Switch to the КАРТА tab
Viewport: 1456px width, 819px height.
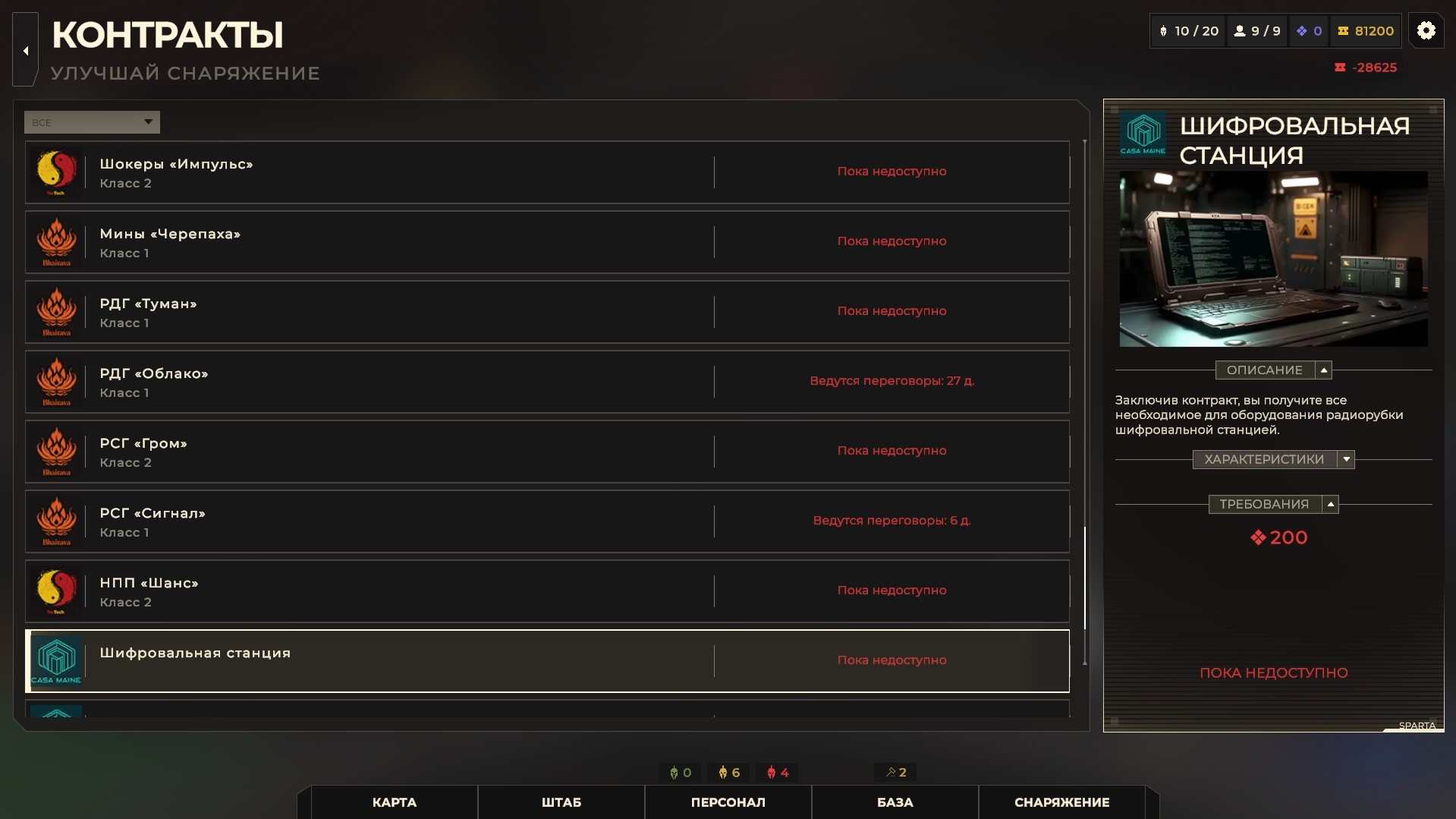(395, 802)
